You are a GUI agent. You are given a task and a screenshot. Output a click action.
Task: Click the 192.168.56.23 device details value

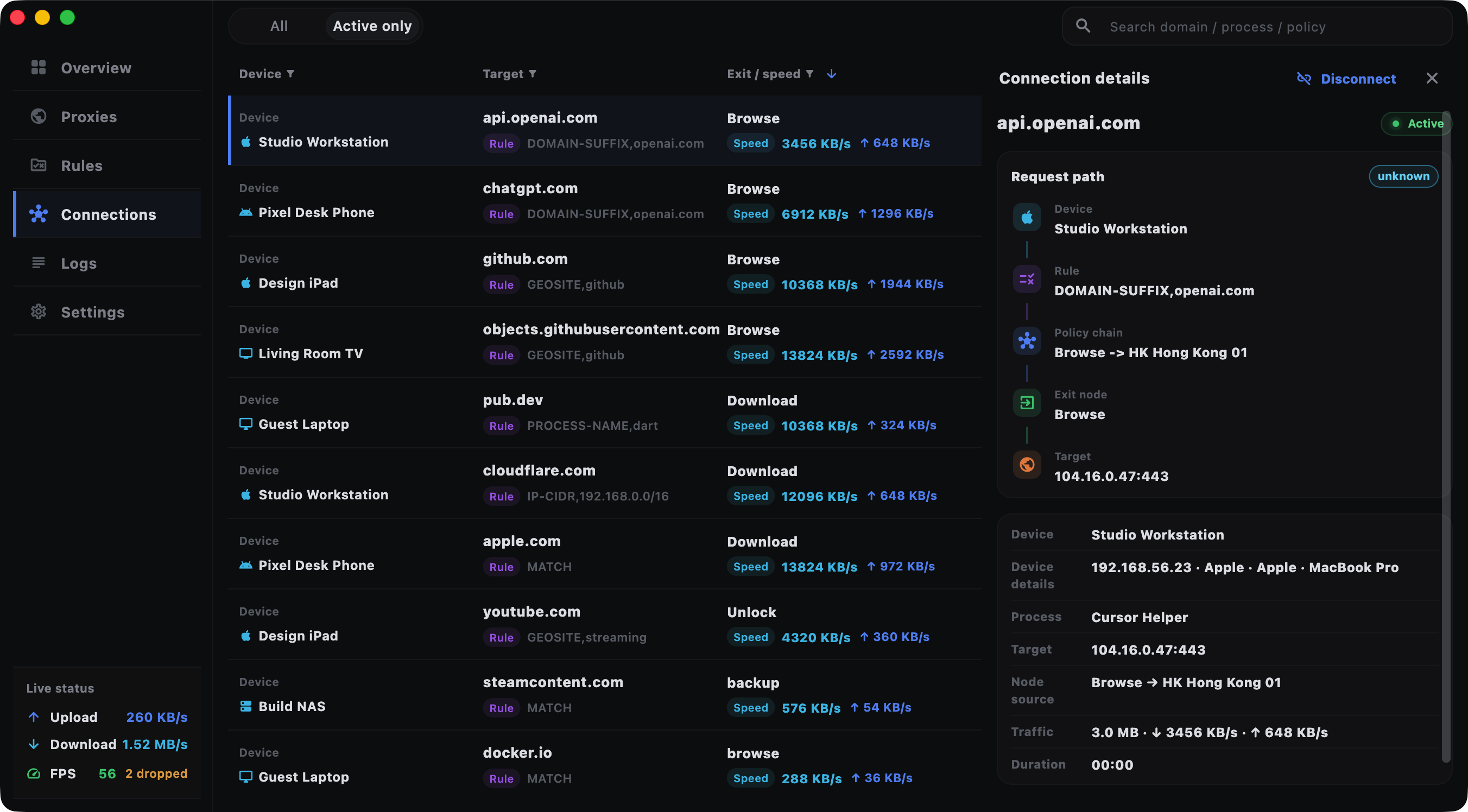pyautogui.click(x=1245, y=568)
